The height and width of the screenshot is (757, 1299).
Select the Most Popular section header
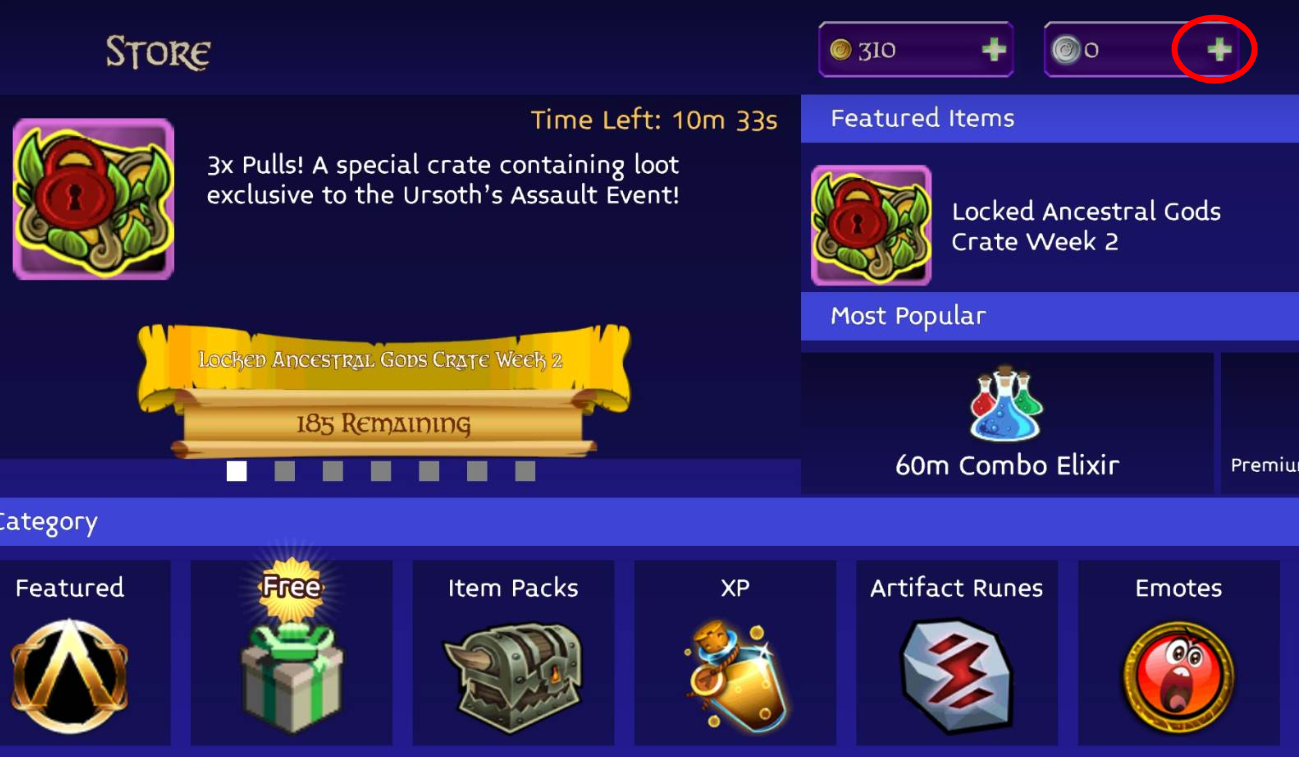1050,316
